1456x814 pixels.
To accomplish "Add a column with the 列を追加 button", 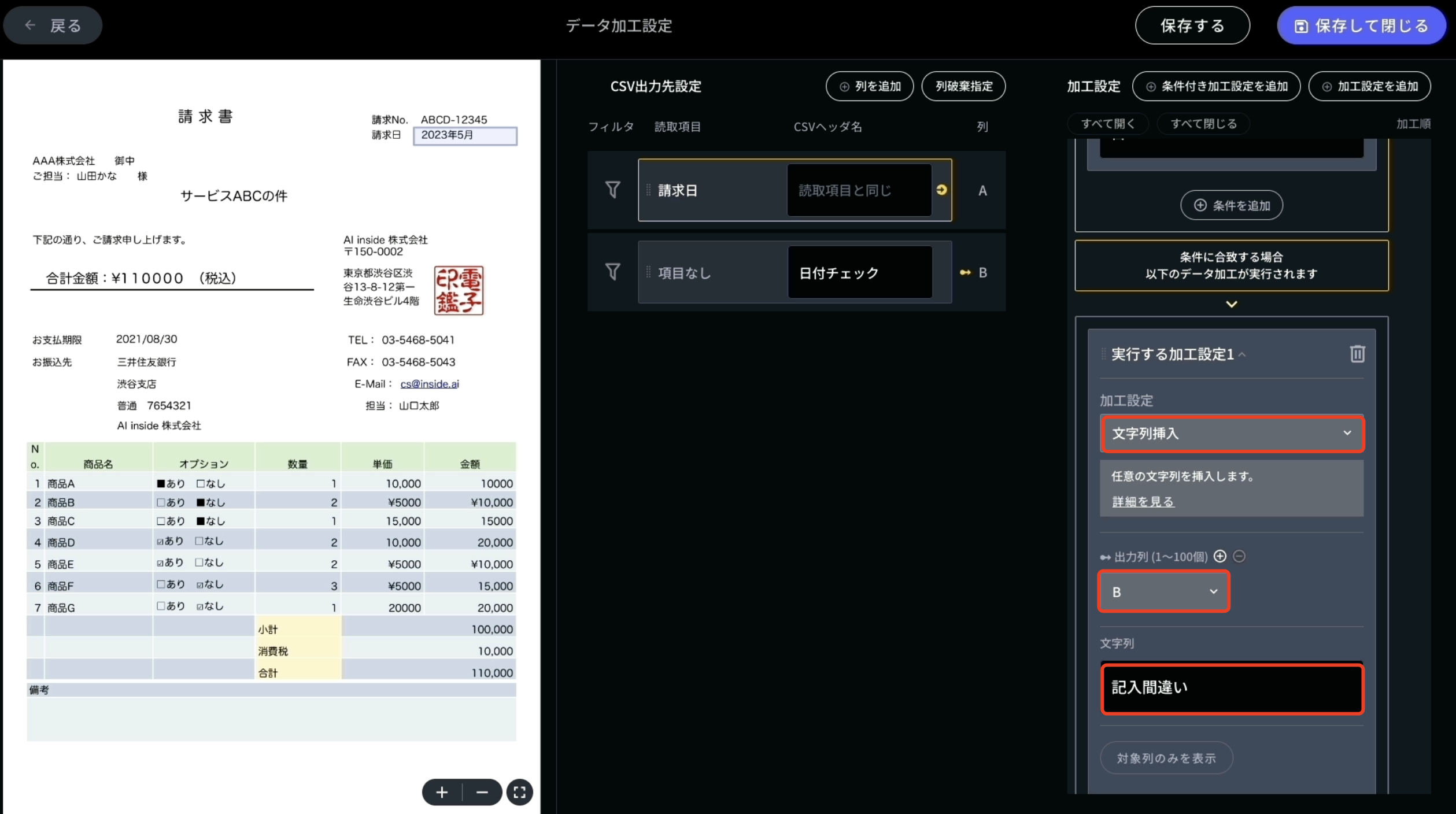I will pyautogui.click(x=869, y=86).
